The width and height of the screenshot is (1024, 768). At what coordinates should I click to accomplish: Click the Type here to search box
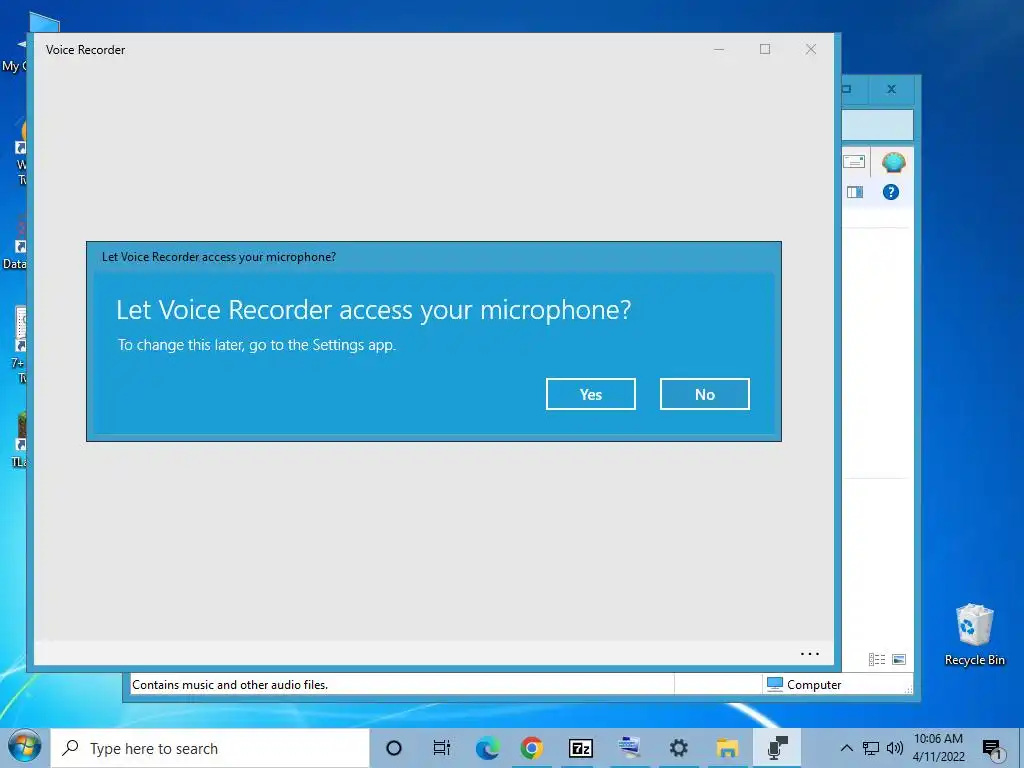click(x=210, y=748)
